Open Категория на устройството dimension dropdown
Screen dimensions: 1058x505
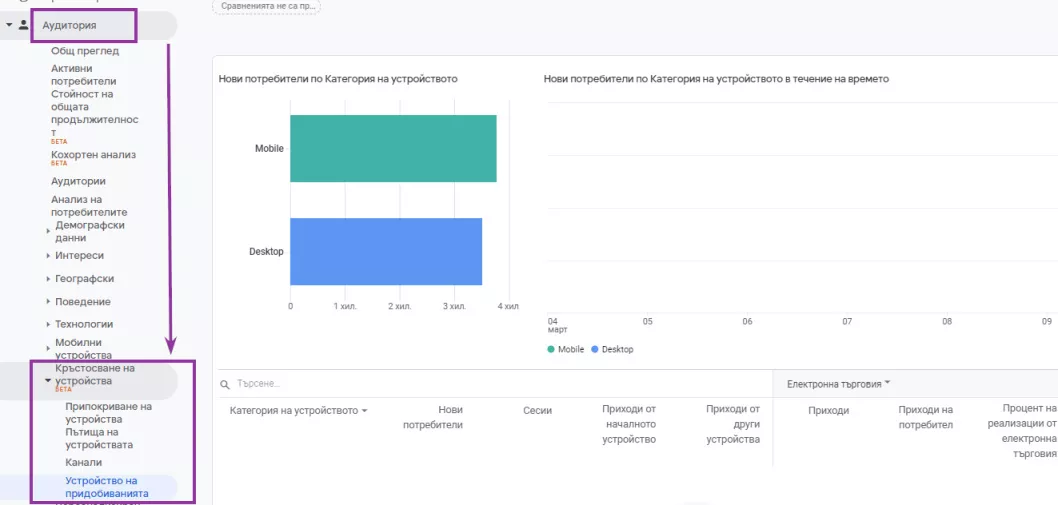299,410
